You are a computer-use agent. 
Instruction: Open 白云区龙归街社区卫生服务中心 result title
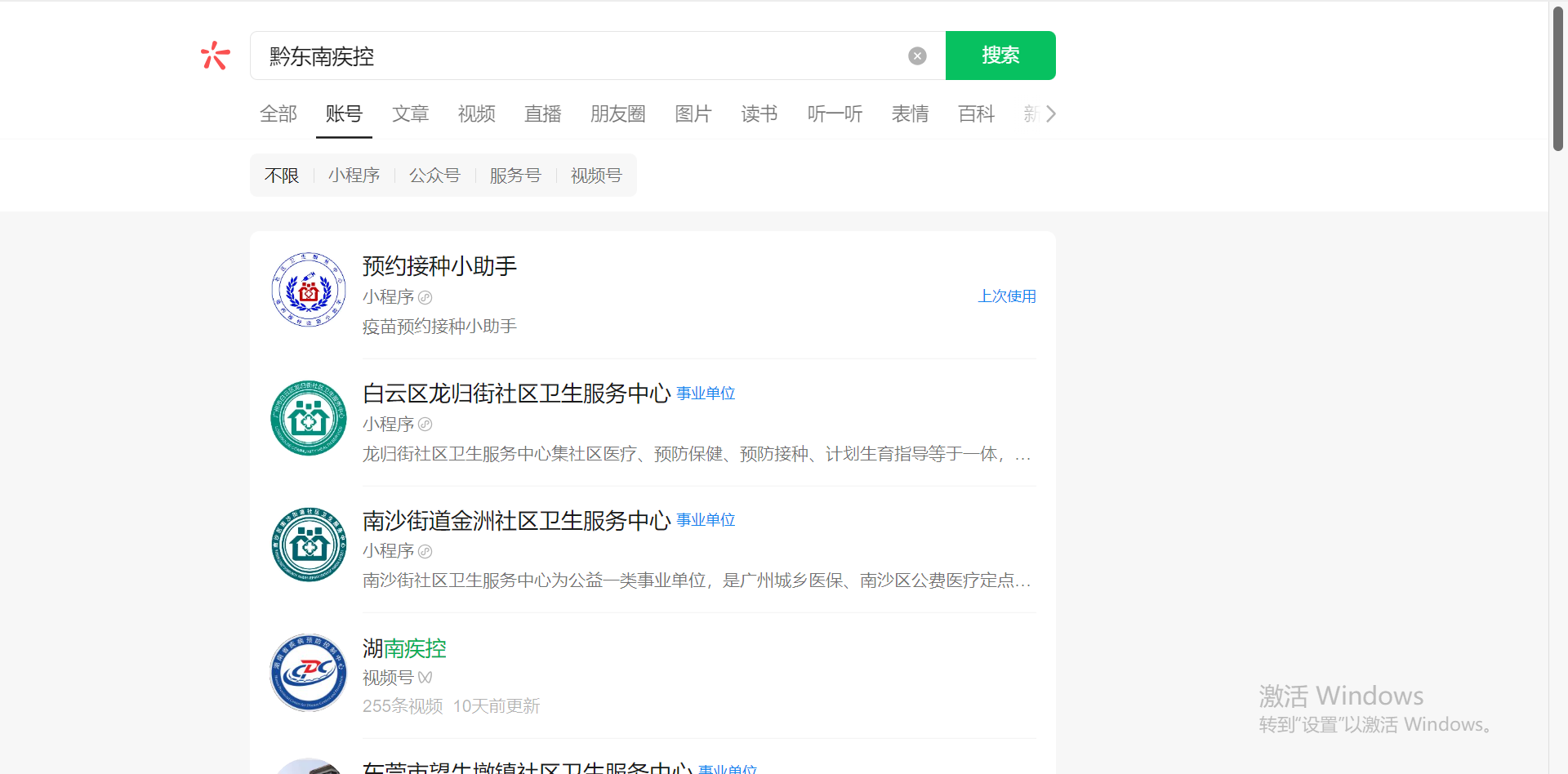click(517, 394)
